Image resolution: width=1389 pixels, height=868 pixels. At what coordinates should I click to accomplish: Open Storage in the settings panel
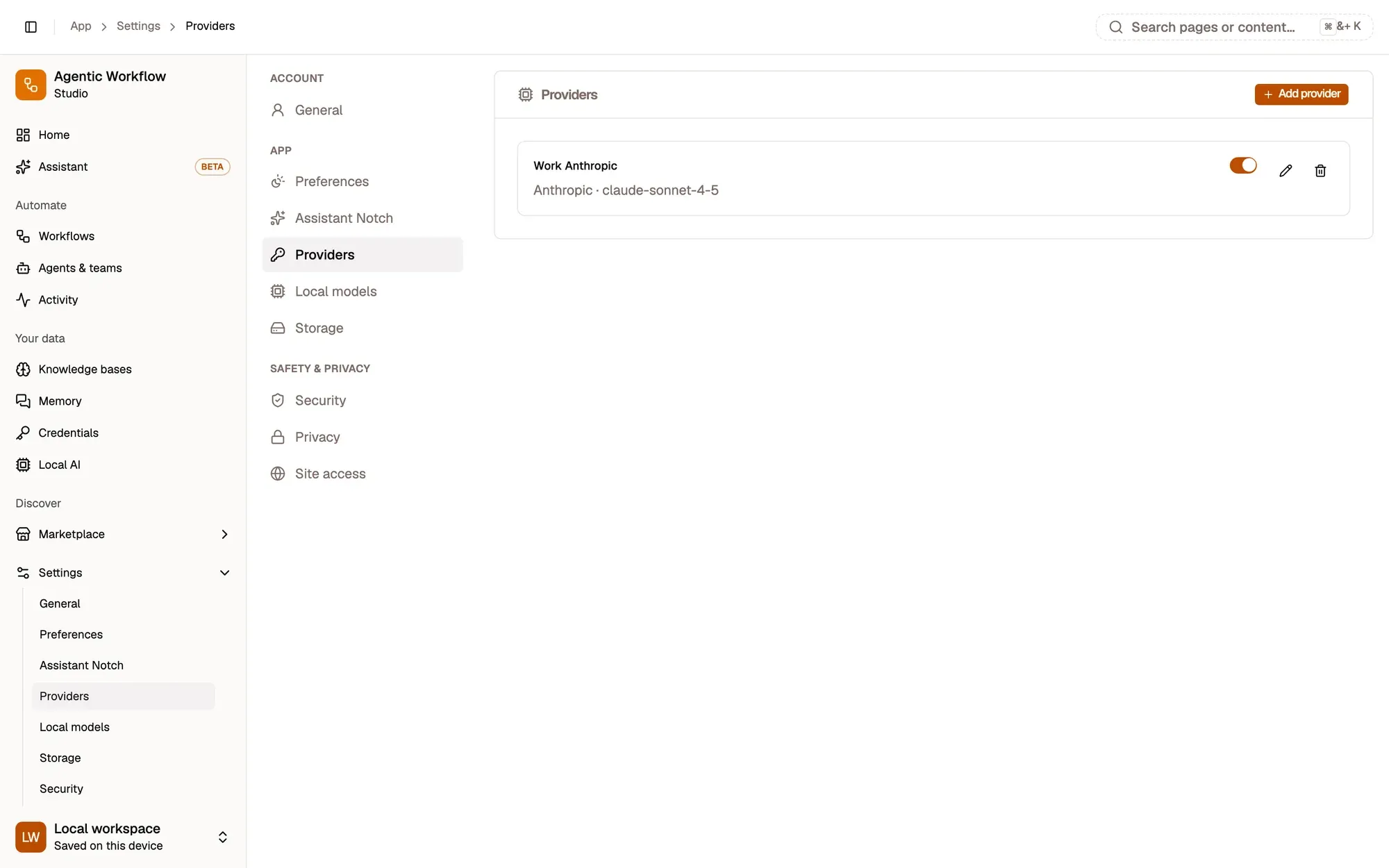pos(363,328)
